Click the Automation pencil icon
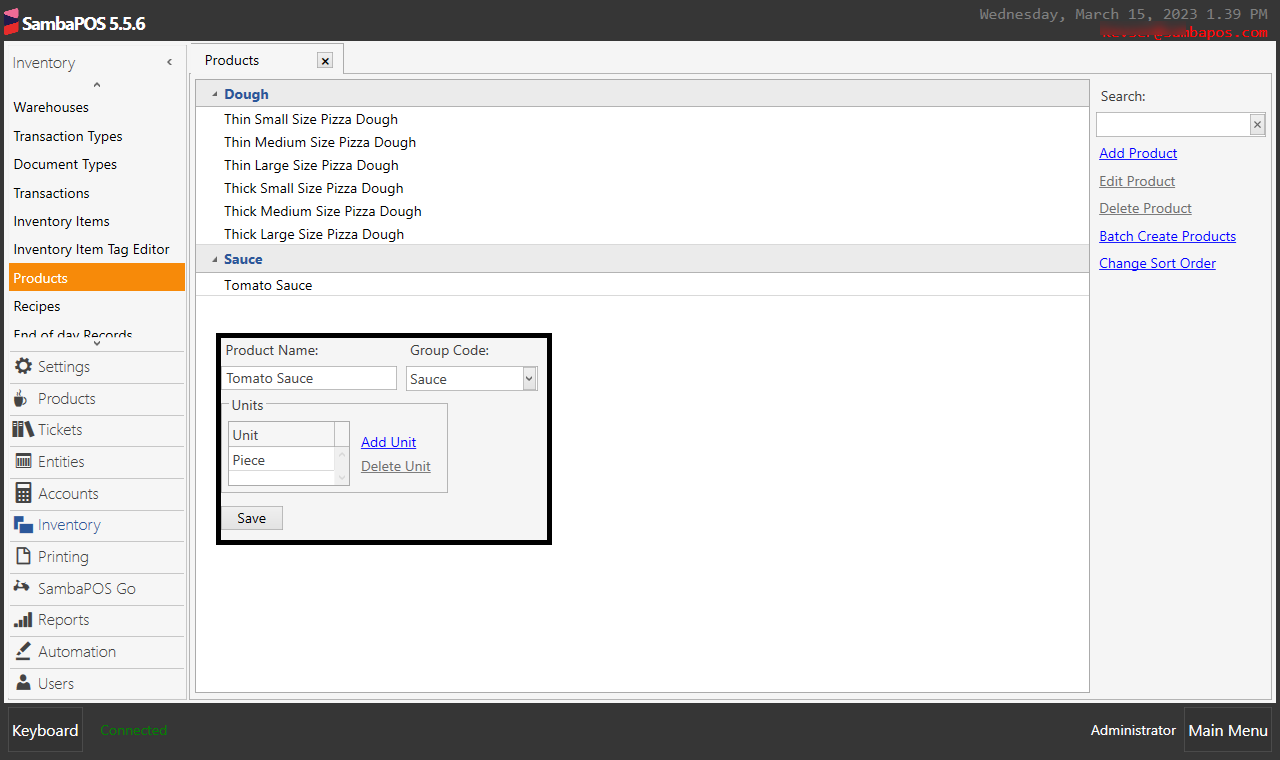 (22, 651)
